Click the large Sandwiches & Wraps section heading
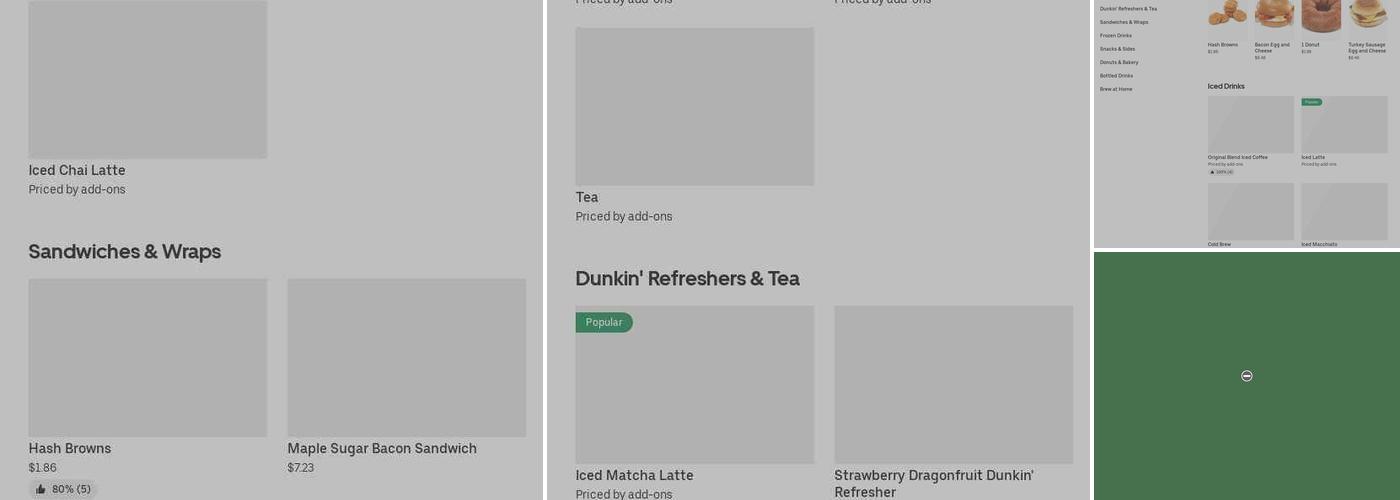This screenshot has height=500, width=1400. [x=125, y=252]
